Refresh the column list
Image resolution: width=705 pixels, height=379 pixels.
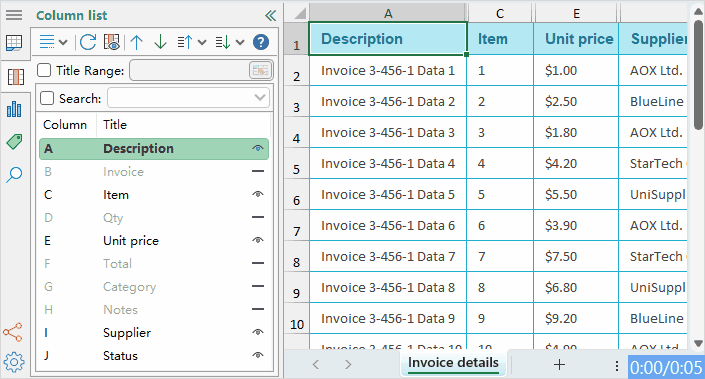(88, 42)
